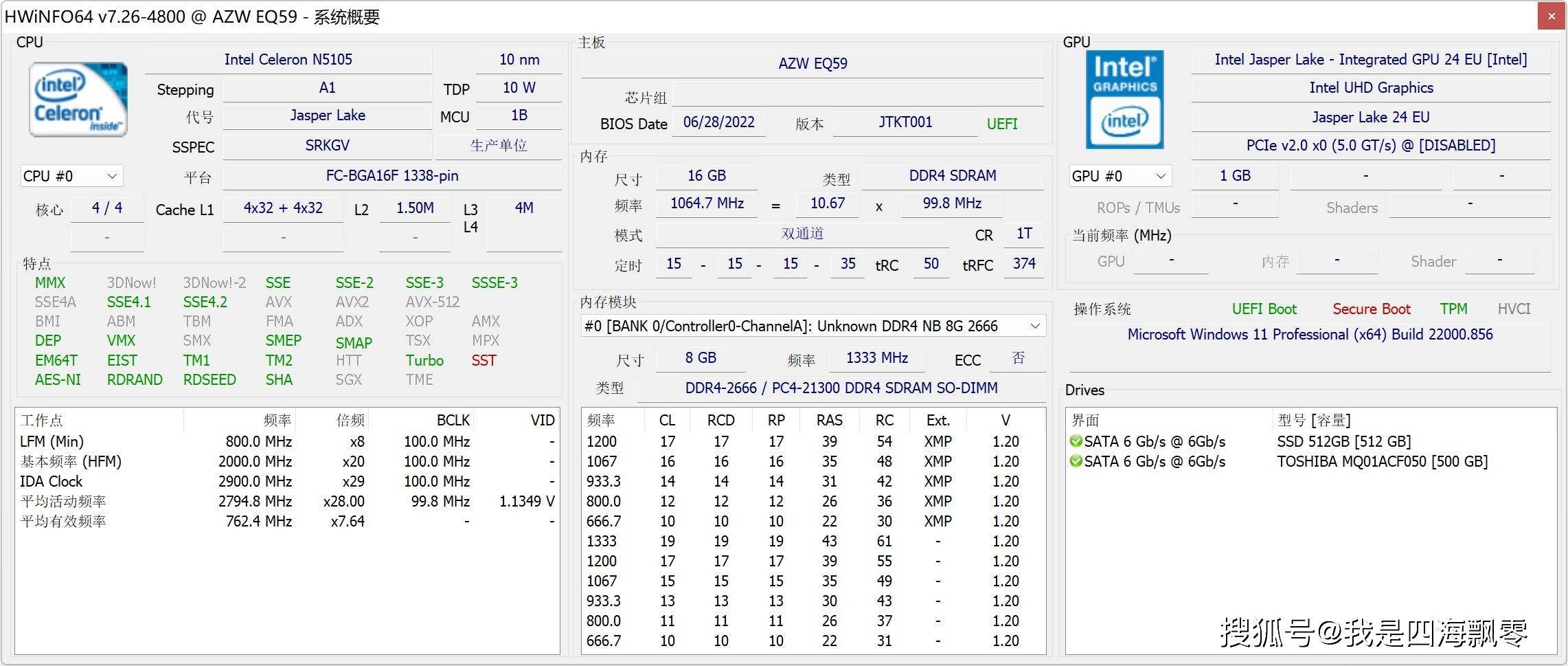Open the GPU #0 selector dropdown
This screenshot has width=1568, height=666.
point(1120,176)
